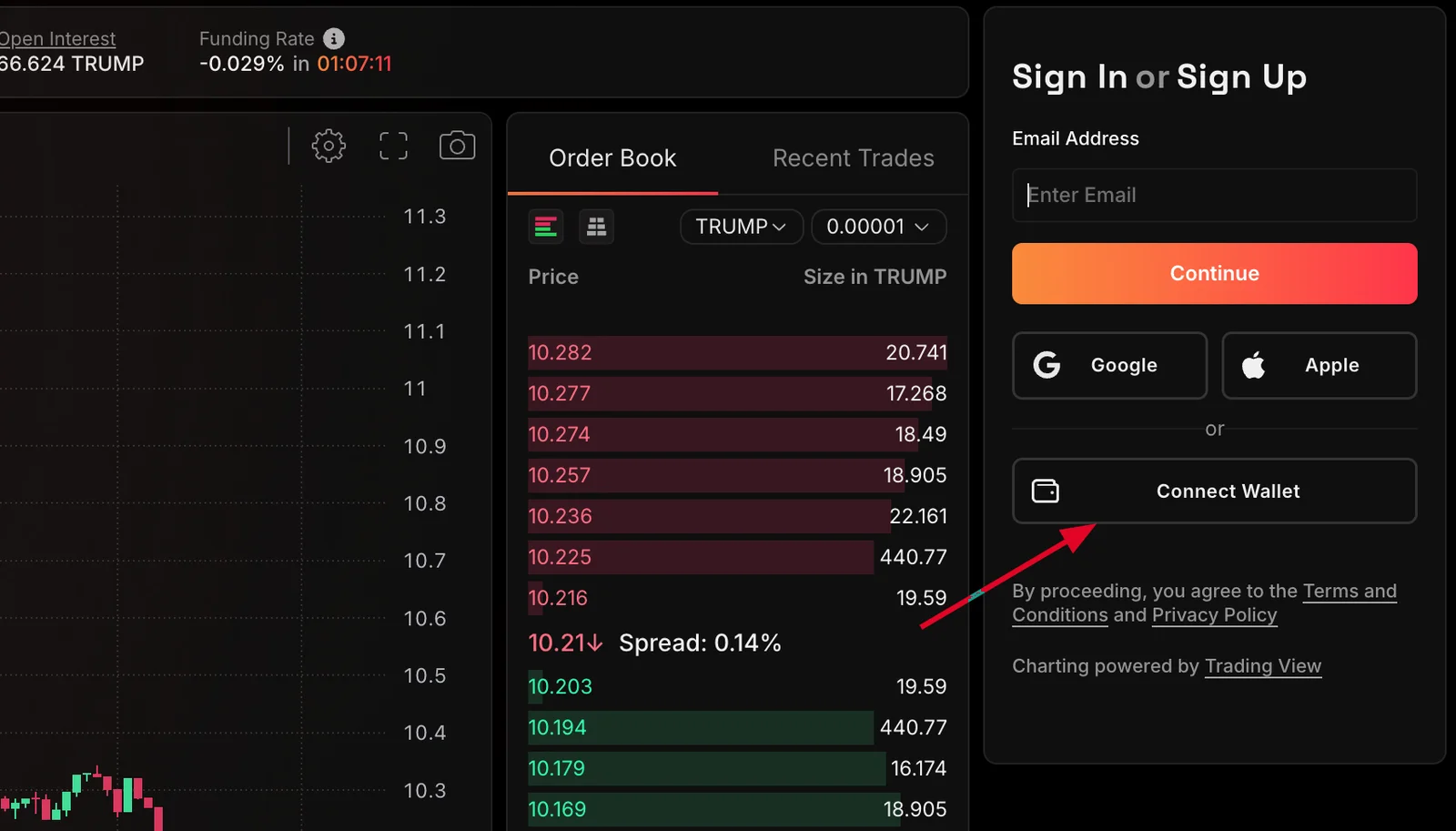Select bid price 10.203 row
Screen dimensions: 1456x831
tap(737, 686)
